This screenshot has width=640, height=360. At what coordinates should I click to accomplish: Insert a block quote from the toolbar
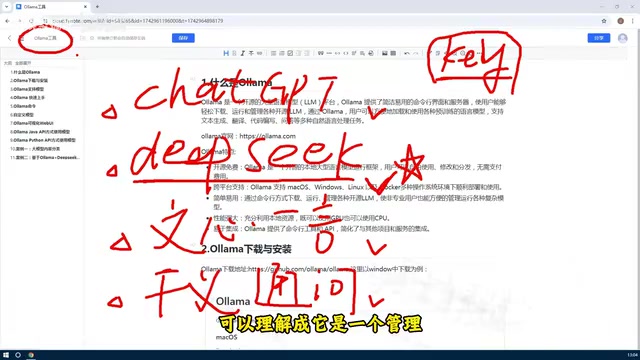[321, 53]
